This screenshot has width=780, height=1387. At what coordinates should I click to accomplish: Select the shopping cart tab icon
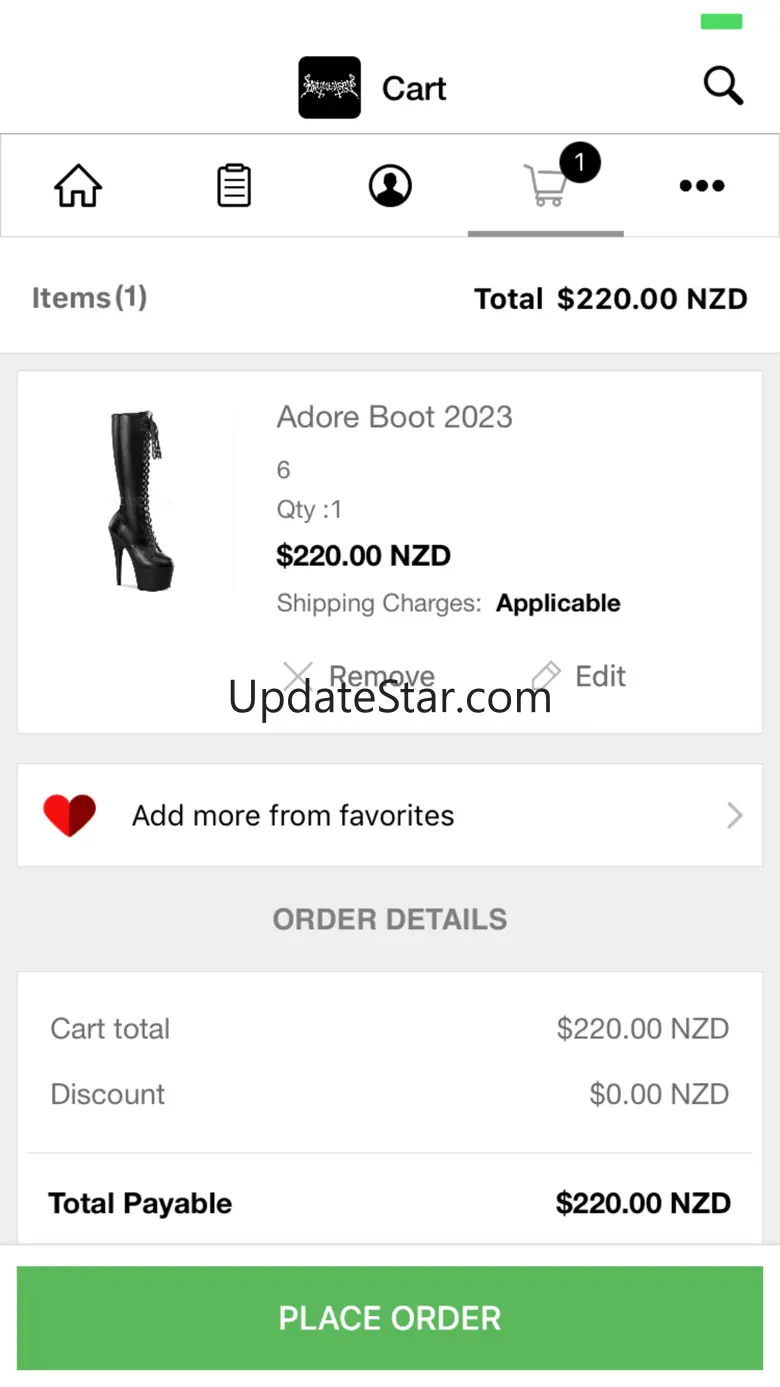tap(545, 187)
